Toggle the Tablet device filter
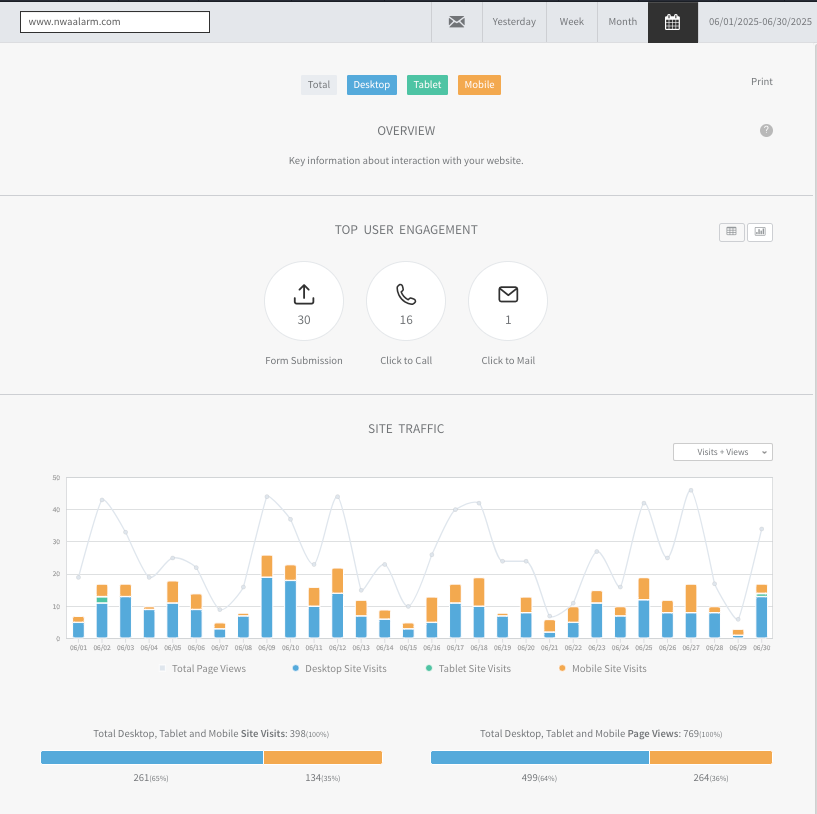817x814 pixels. pyautogui.click(x=427, y=85)
